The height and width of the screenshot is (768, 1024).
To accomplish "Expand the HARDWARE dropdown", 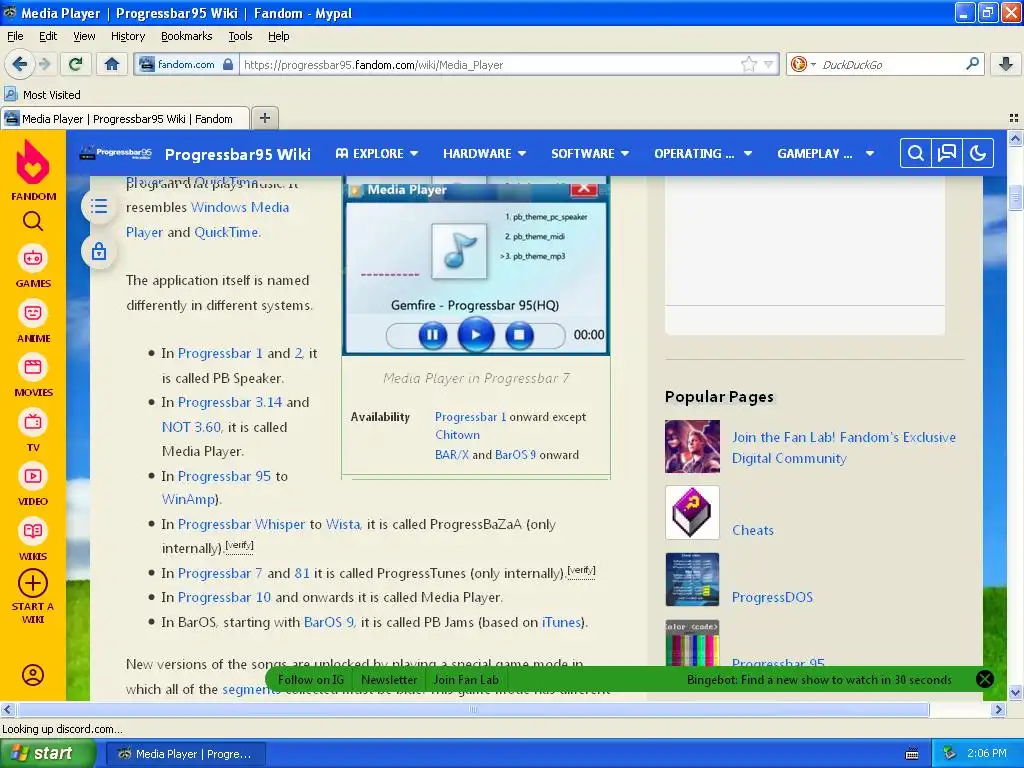I will 485,153.
